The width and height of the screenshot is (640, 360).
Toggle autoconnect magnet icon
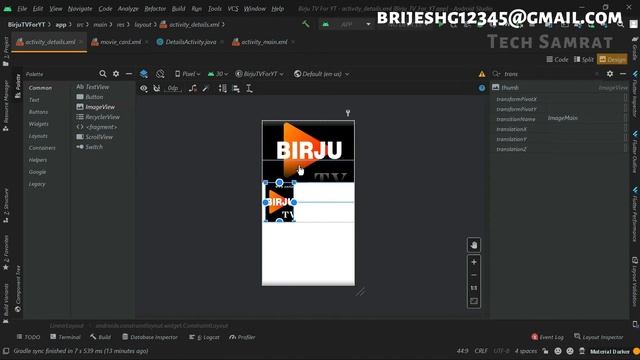point(157,89)
